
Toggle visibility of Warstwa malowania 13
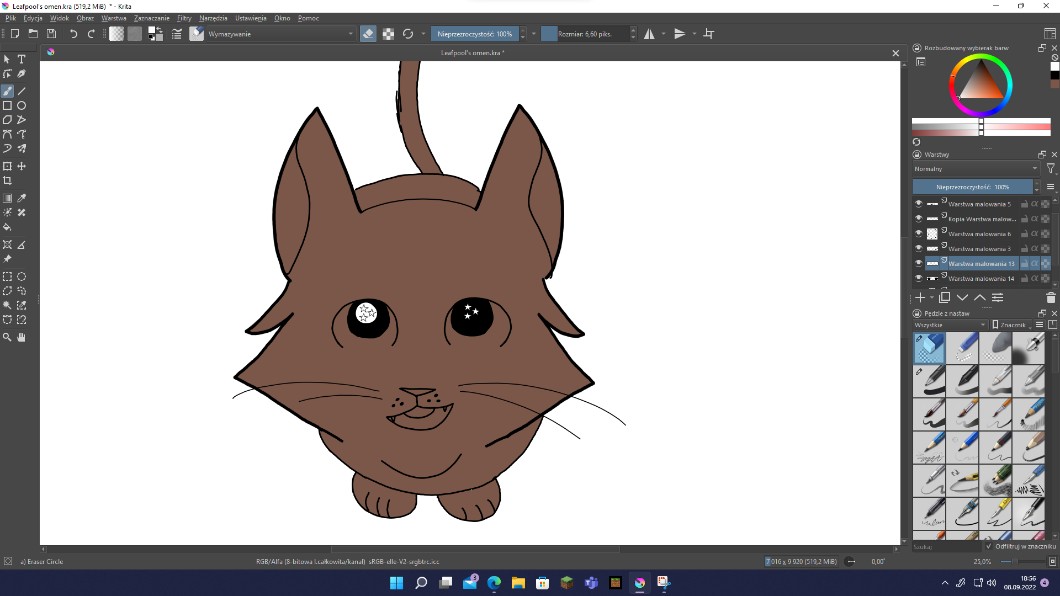919,263
